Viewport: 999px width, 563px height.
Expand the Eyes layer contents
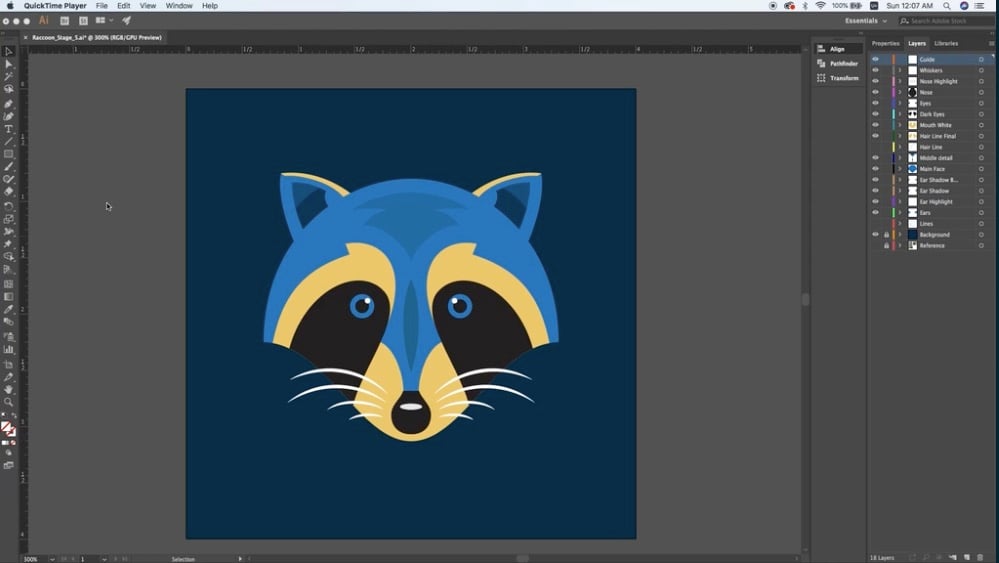pos(899,103)
